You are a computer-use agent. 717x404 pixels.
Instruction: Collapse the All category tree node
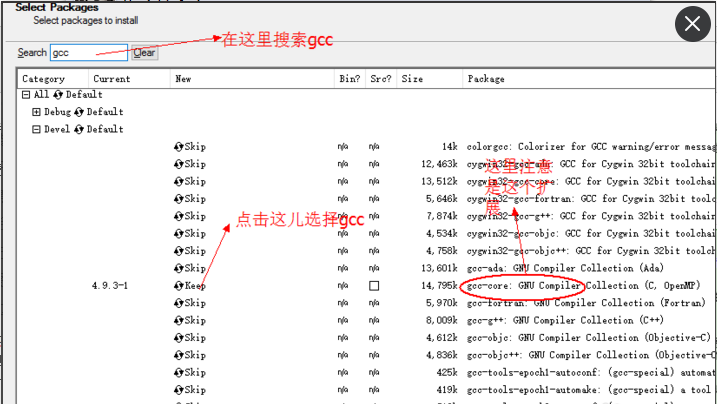(x=26, y=95)
